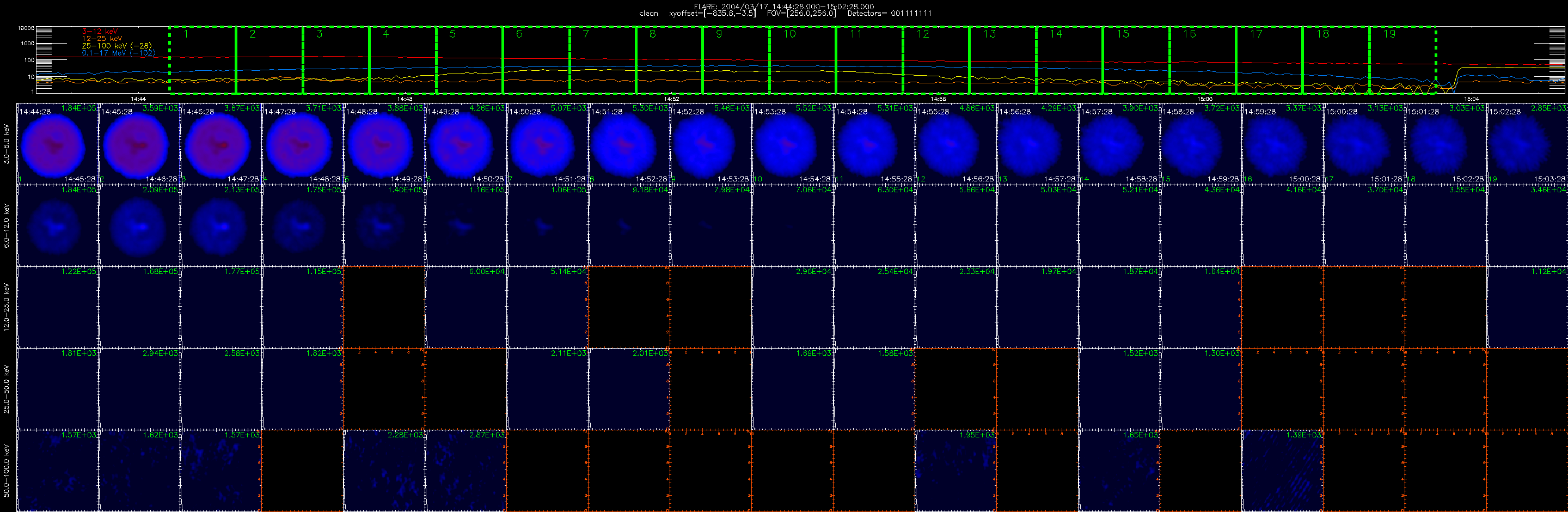Select lightcurve interval label 16
The image size is (1568, 512).
(1190, 34)
